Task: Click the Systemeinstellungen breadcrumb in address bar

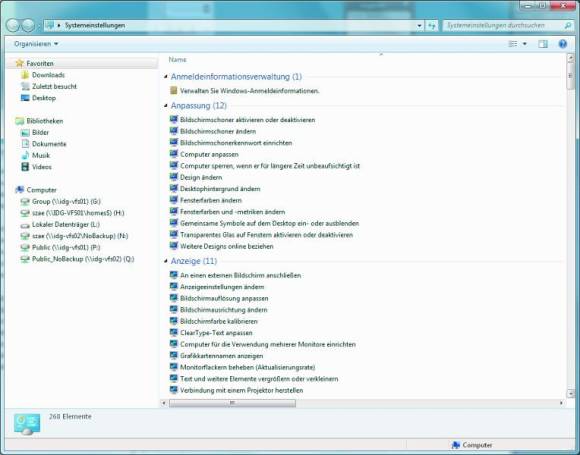Action: [95, 25]
